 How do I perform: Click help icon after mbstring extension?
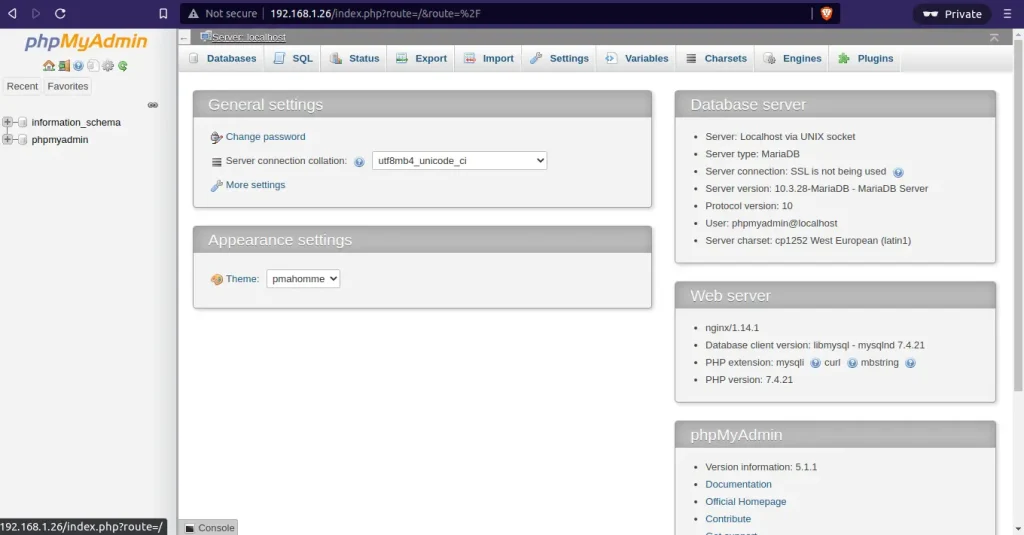pos(910,363)
